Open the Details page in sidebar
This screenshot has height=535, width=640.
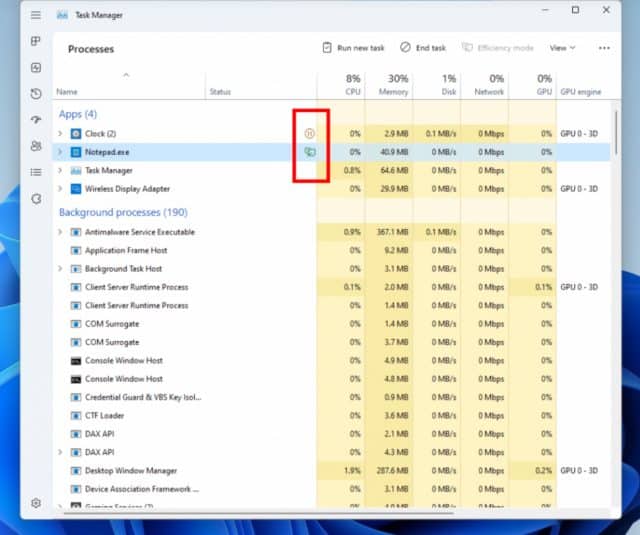tap(36, 172)
